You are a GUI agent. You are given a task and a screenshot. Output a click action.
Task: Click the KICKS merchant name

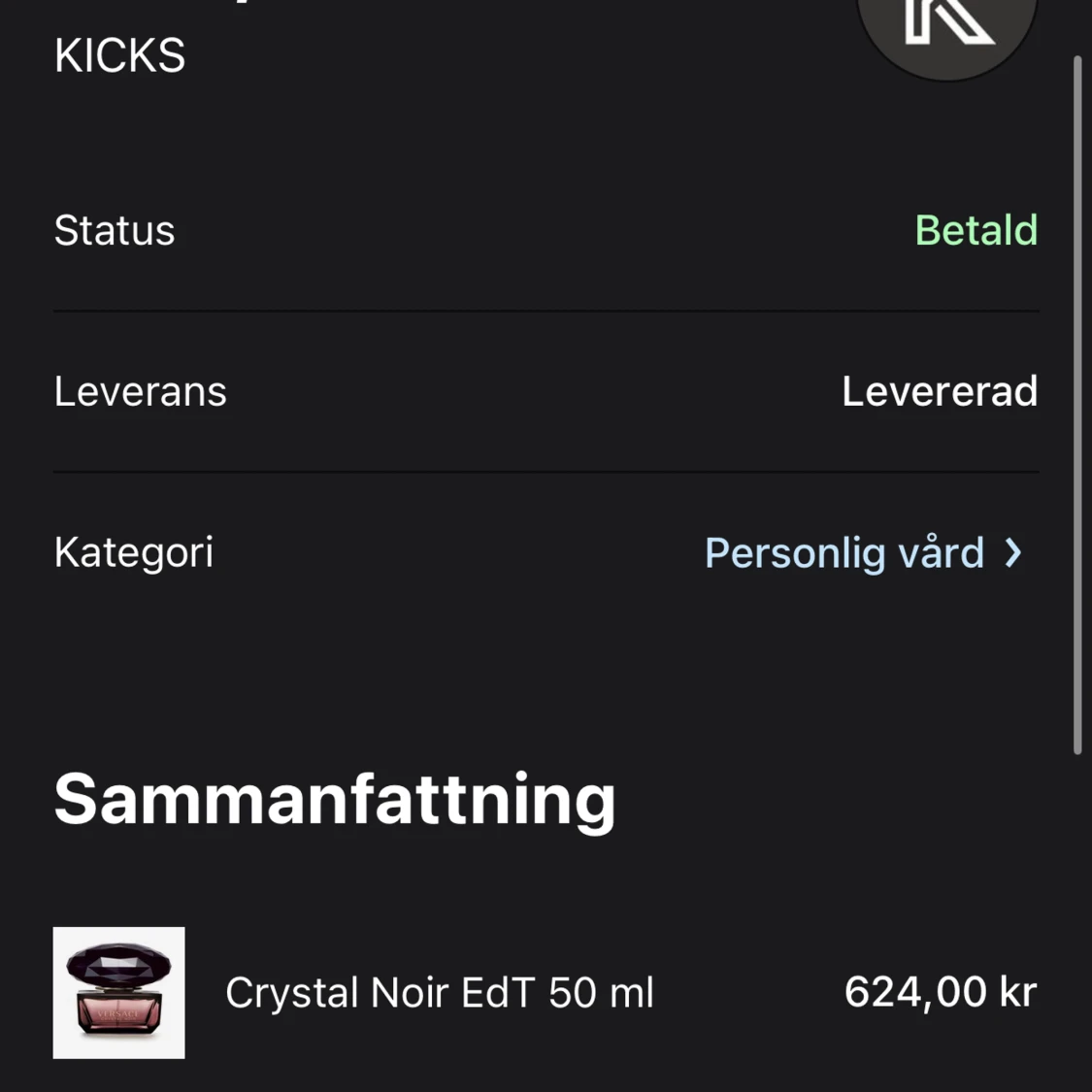(119, 55)
